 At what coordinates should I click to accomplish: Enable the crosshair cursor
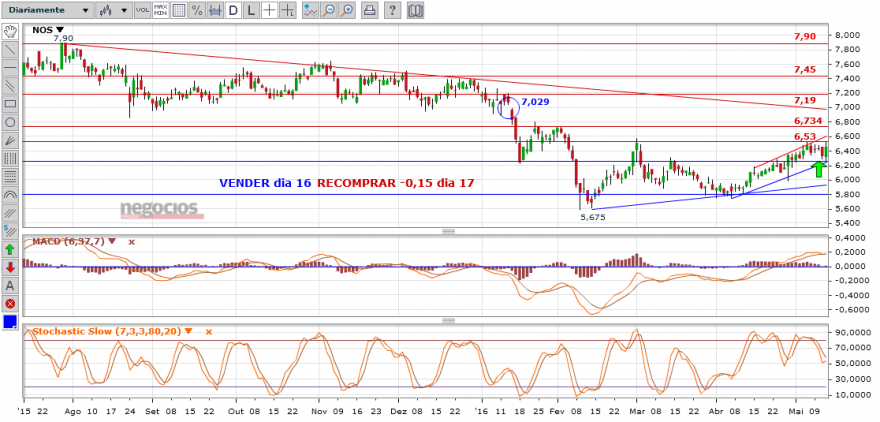click(270, 10)
